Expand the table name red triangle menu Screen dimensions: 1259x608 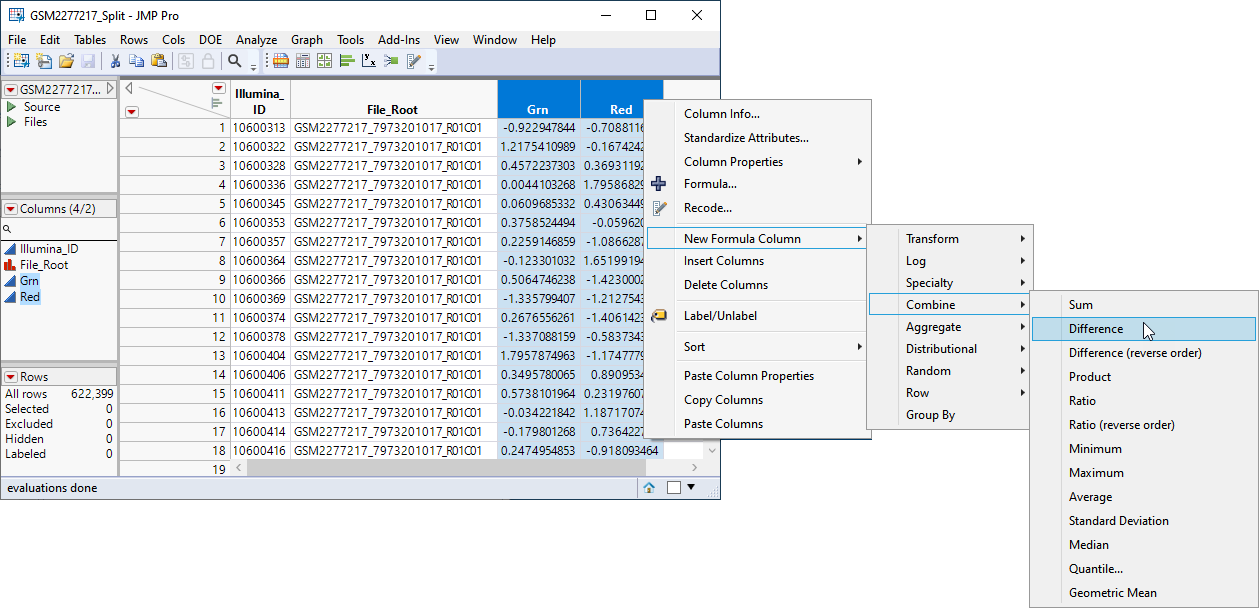[11, 90]
